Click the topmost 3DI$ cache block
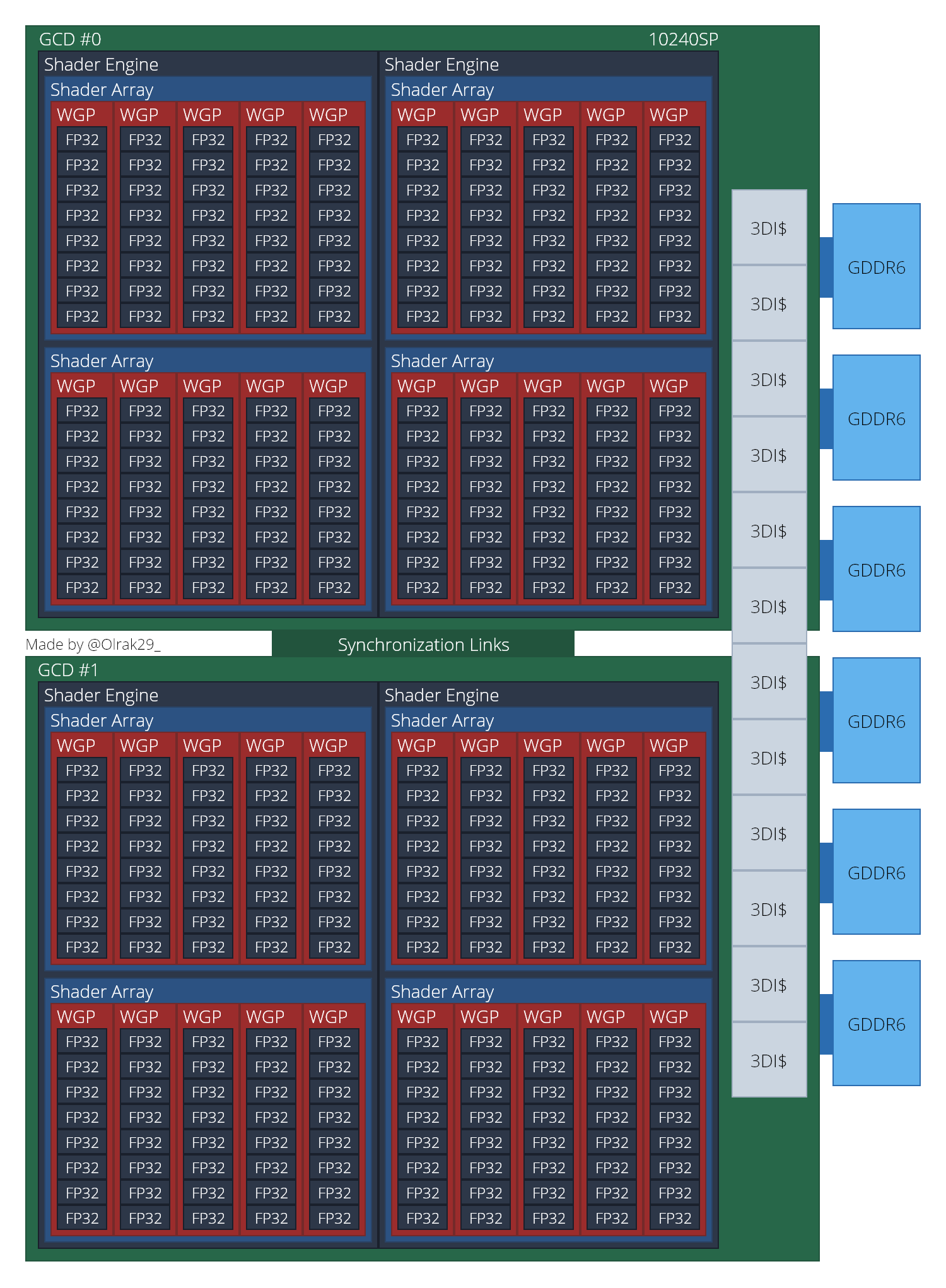Image resolution: width=946 pixels, height=1288 pixels. 768,228
